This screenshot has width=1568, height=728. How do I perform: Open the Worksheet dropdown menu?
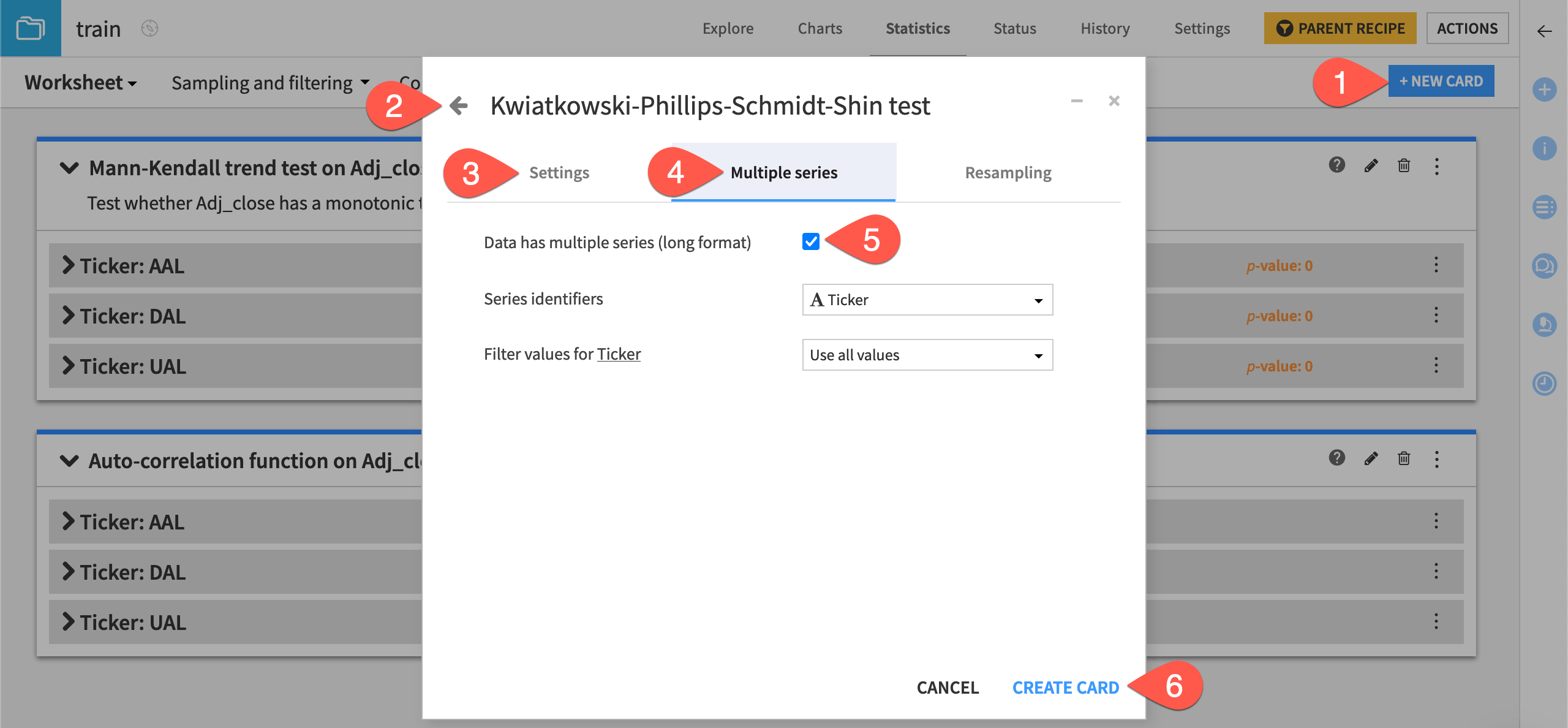point(81,82)
